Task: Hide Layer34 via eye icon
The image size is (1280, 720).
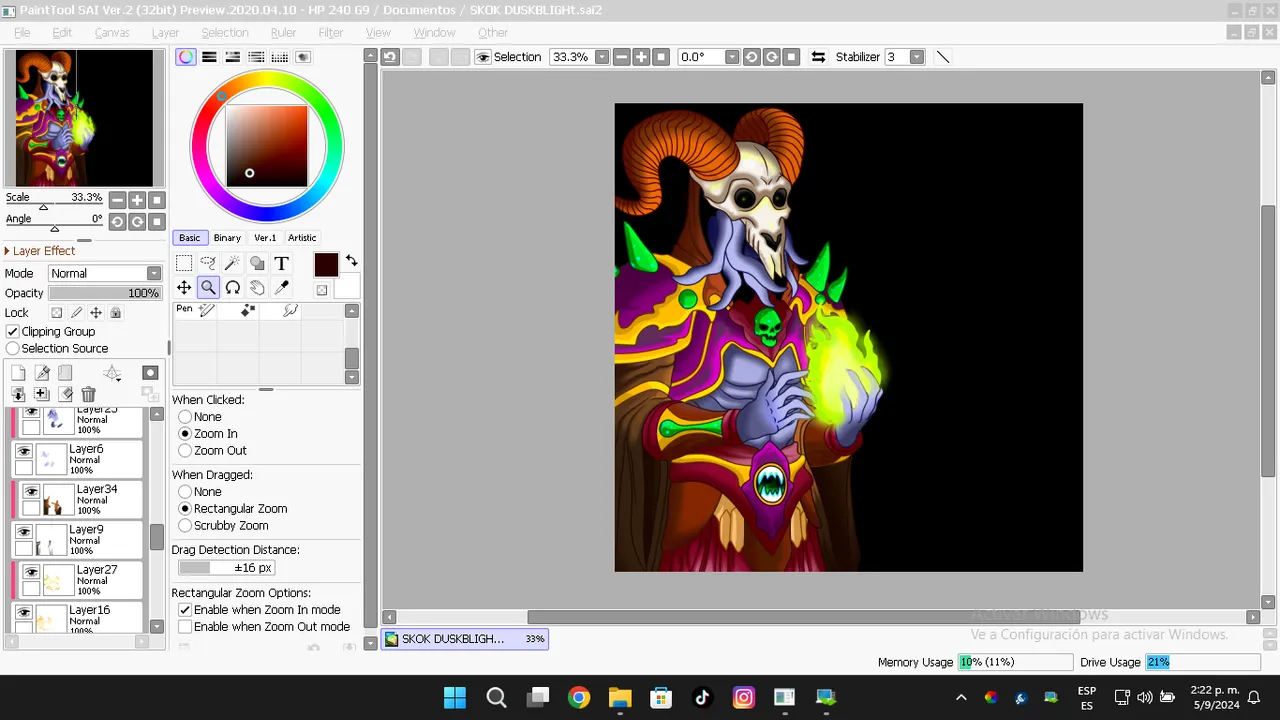Action: click(32, 492)
